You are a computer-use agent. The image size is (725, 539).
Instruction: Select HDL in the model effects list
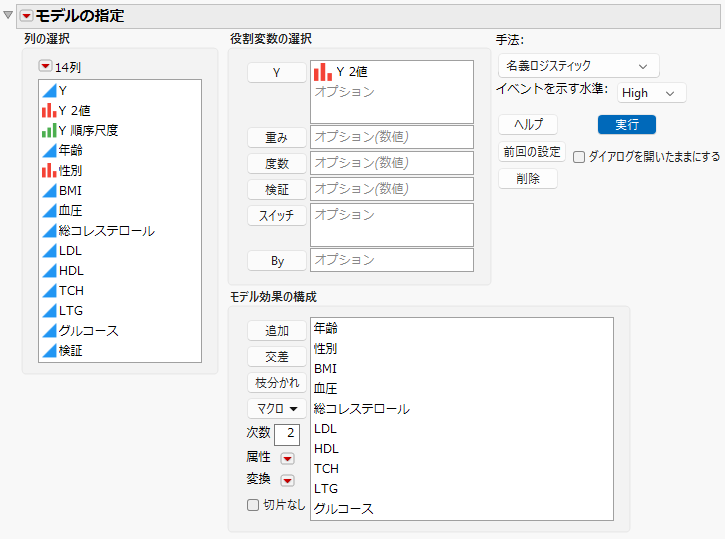click(x=326, y=448)
